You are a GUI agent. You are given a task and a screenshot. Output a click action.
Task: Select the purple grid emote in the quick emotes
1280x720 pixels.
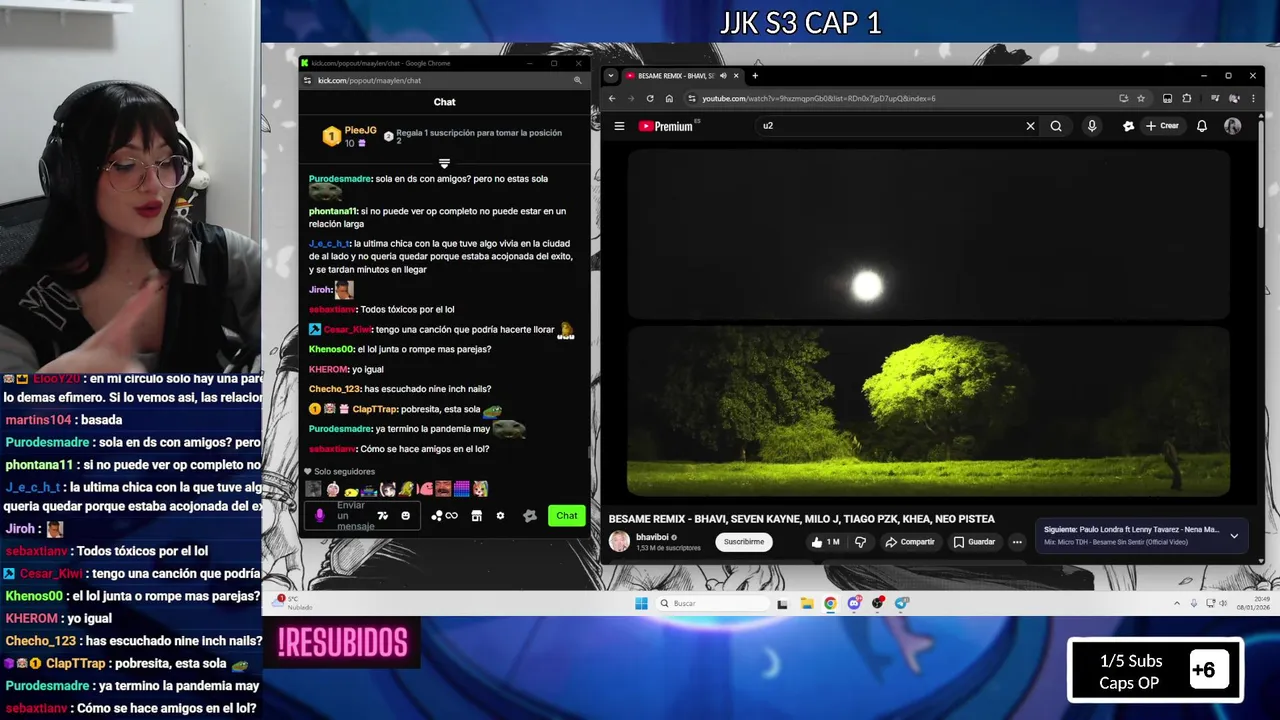pyautogui.click(x=461, y=489)
